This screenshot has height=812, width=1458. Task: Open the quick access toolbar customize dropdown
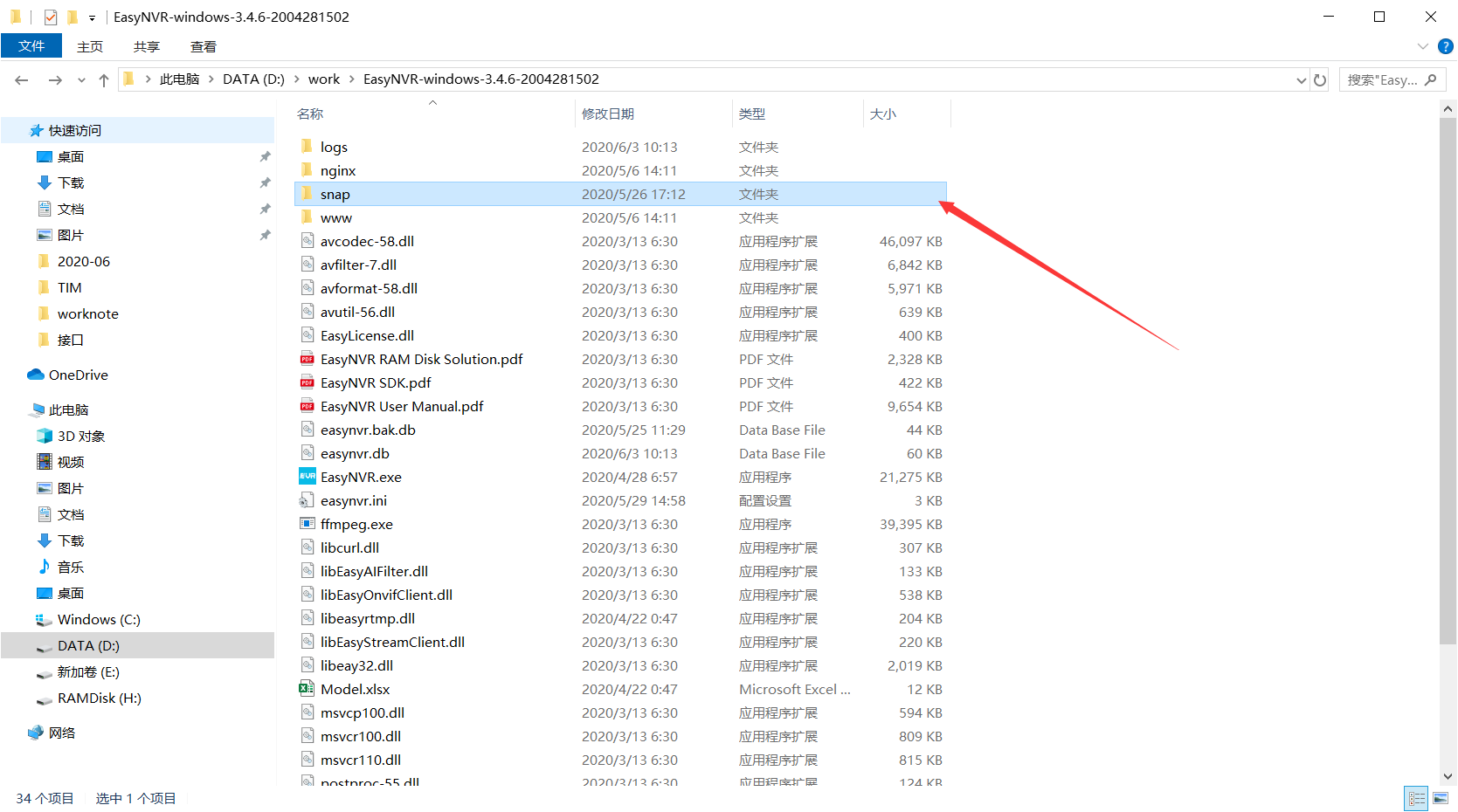pyautogui.click(x=92, y=17)
